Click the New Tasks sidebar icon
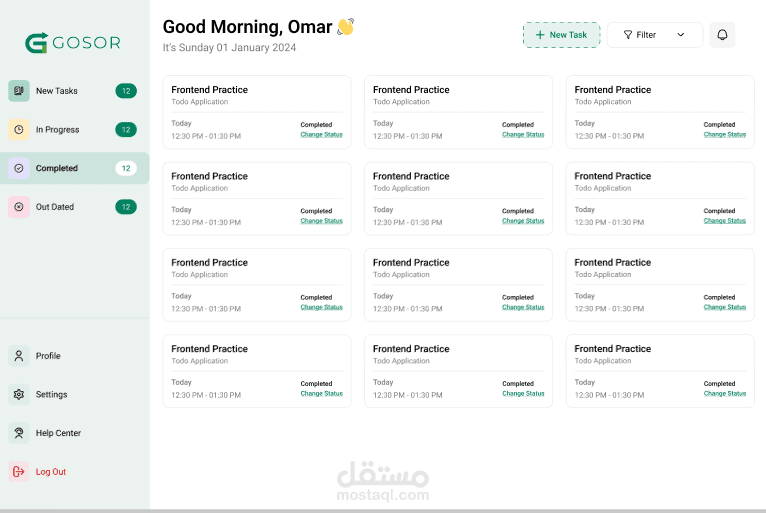The image size is (766, 513). (19, 91)
